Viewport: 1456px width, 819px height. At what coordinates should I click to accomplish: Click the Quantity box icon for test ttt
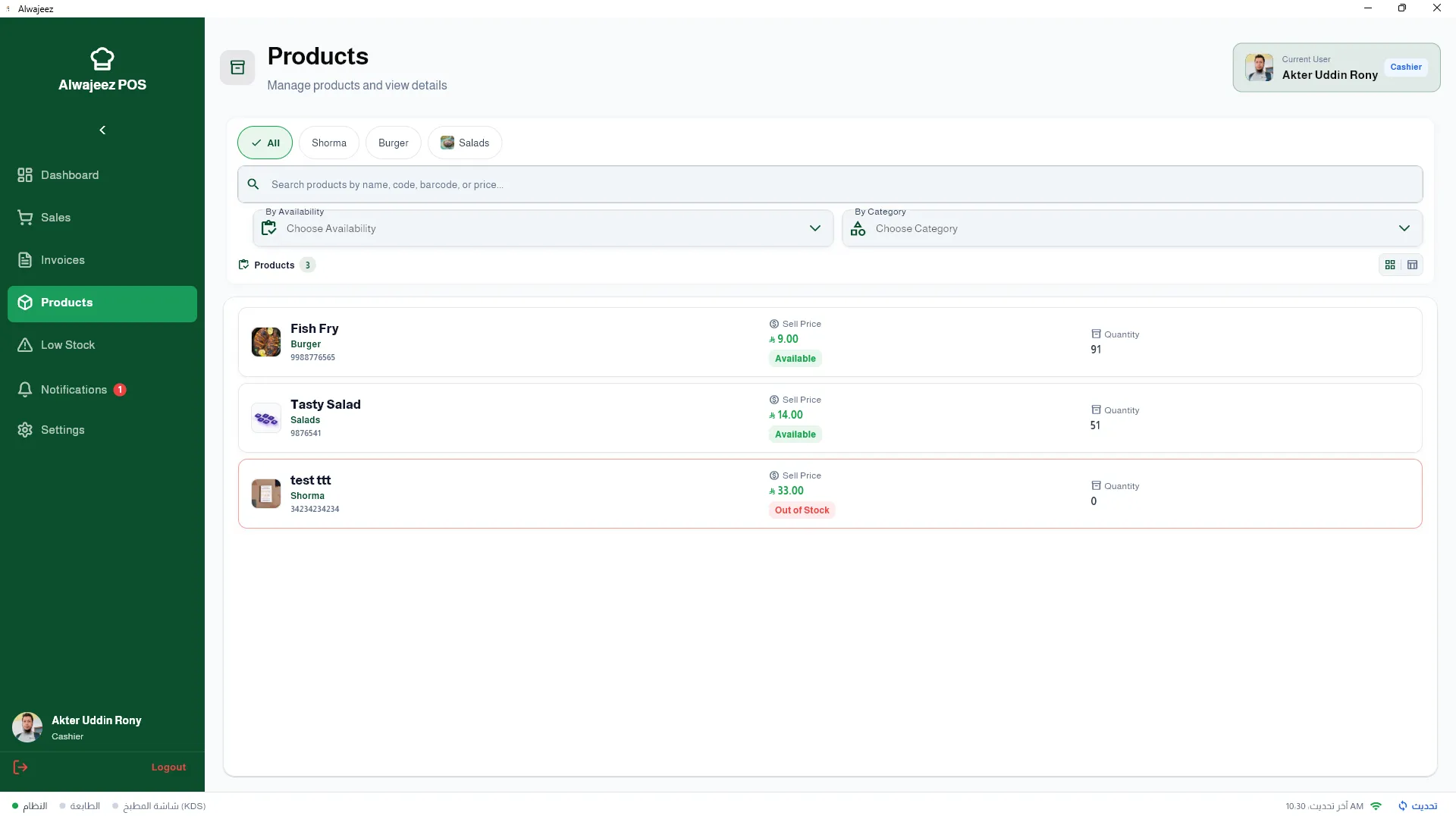[x=1096, y=485]
